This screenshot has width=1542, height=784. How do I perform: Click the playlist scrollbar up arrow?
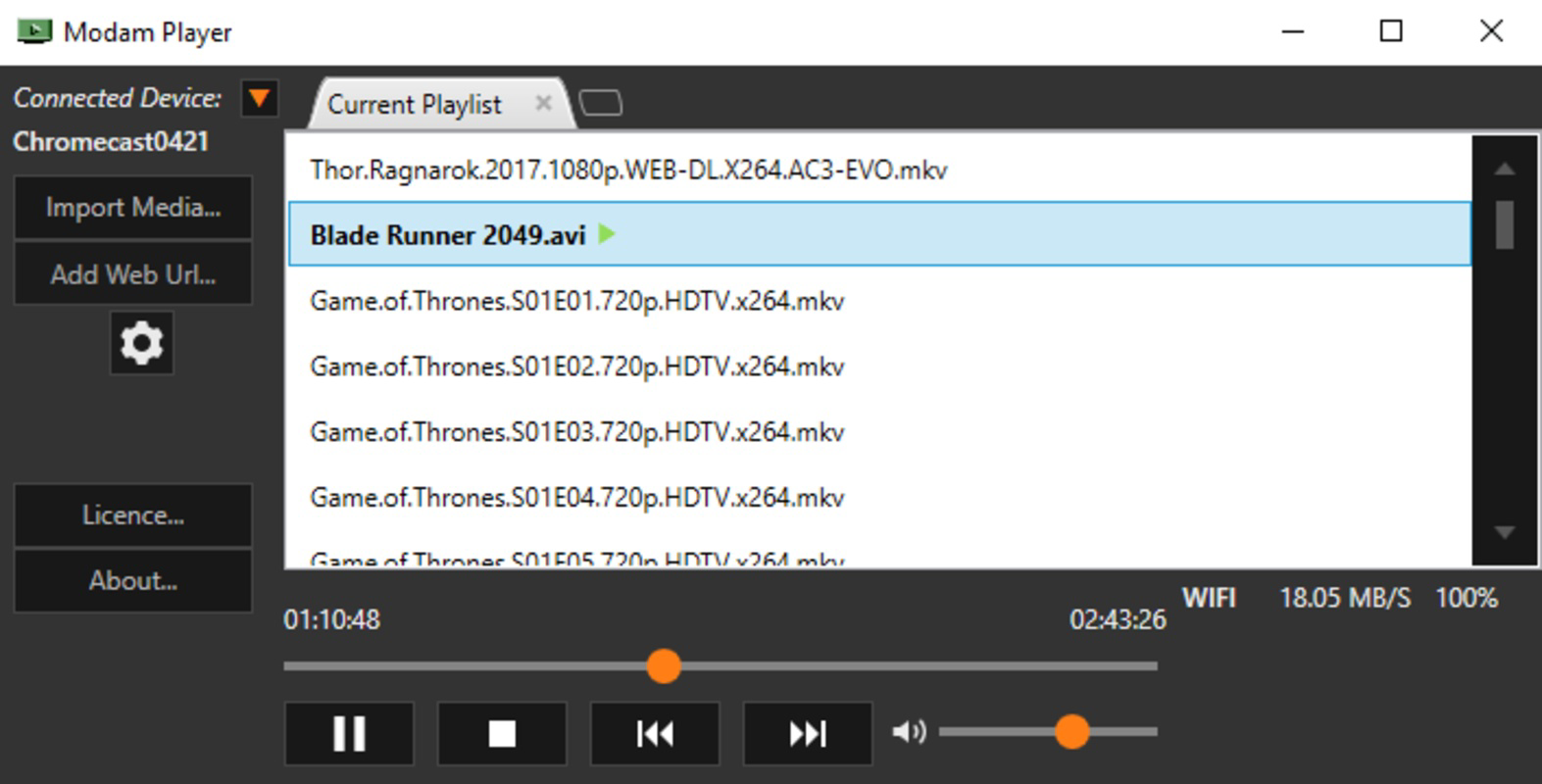(1505, 169)
